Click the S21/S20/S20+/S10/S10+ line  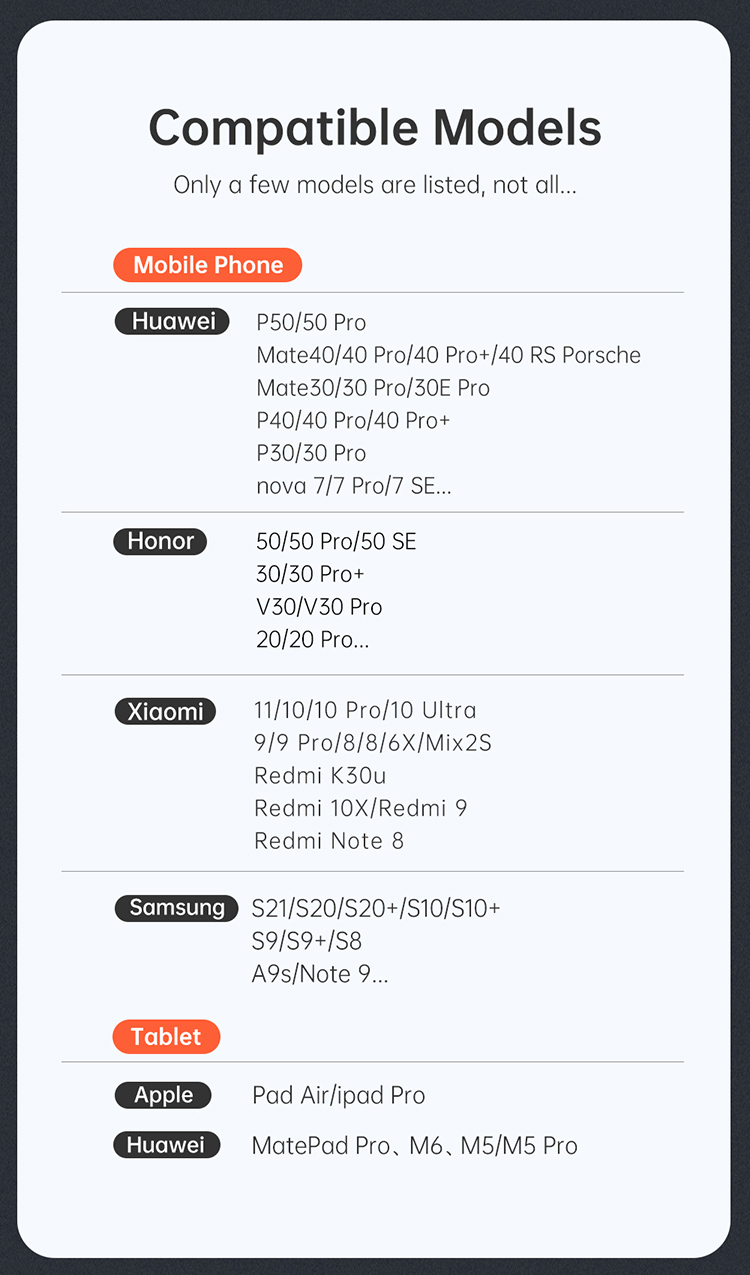click(376, 908)
